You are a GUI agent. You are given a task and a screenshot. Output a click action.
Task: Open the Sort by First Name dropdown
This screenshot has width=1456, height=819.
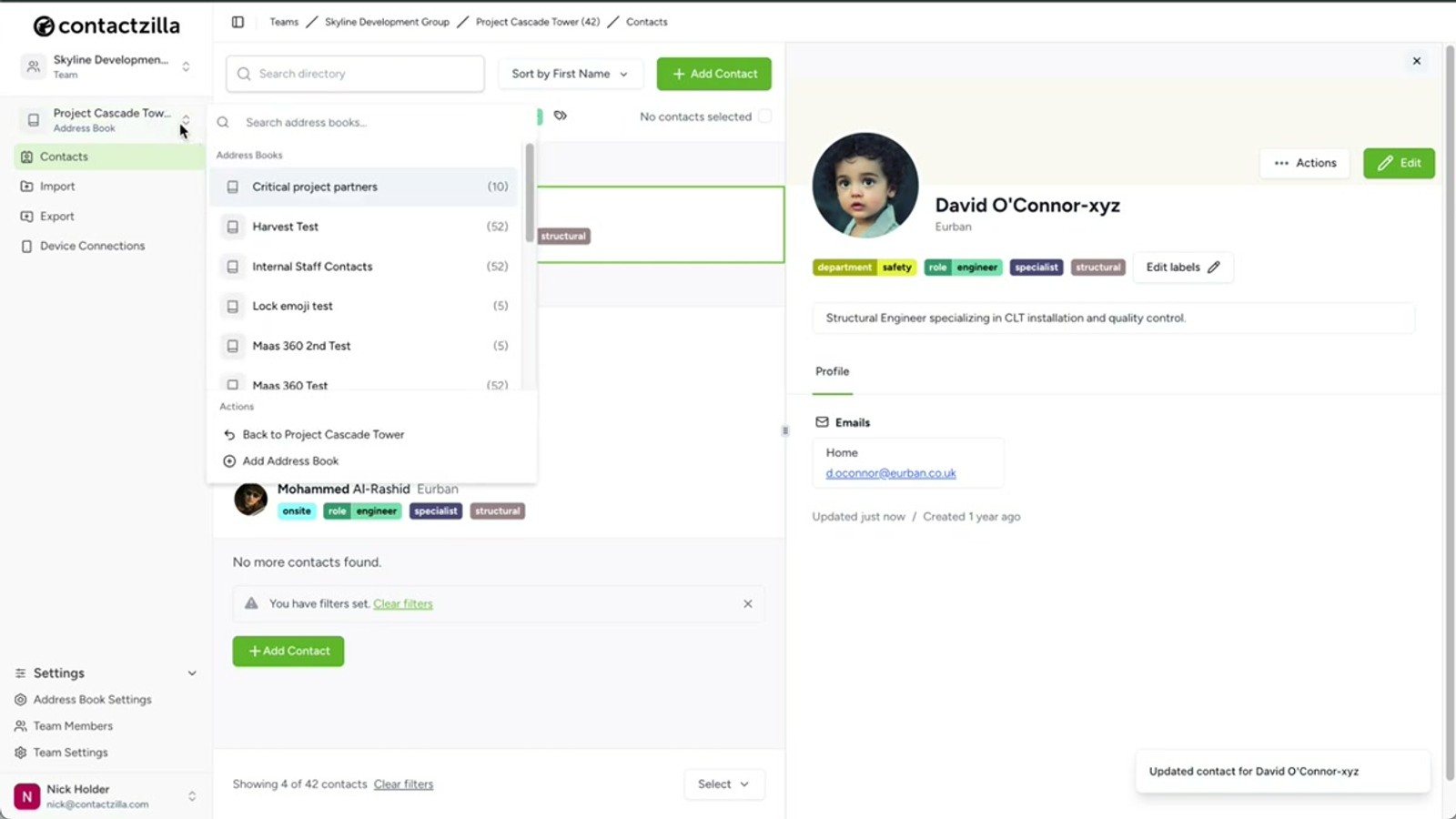pos(571,74)
